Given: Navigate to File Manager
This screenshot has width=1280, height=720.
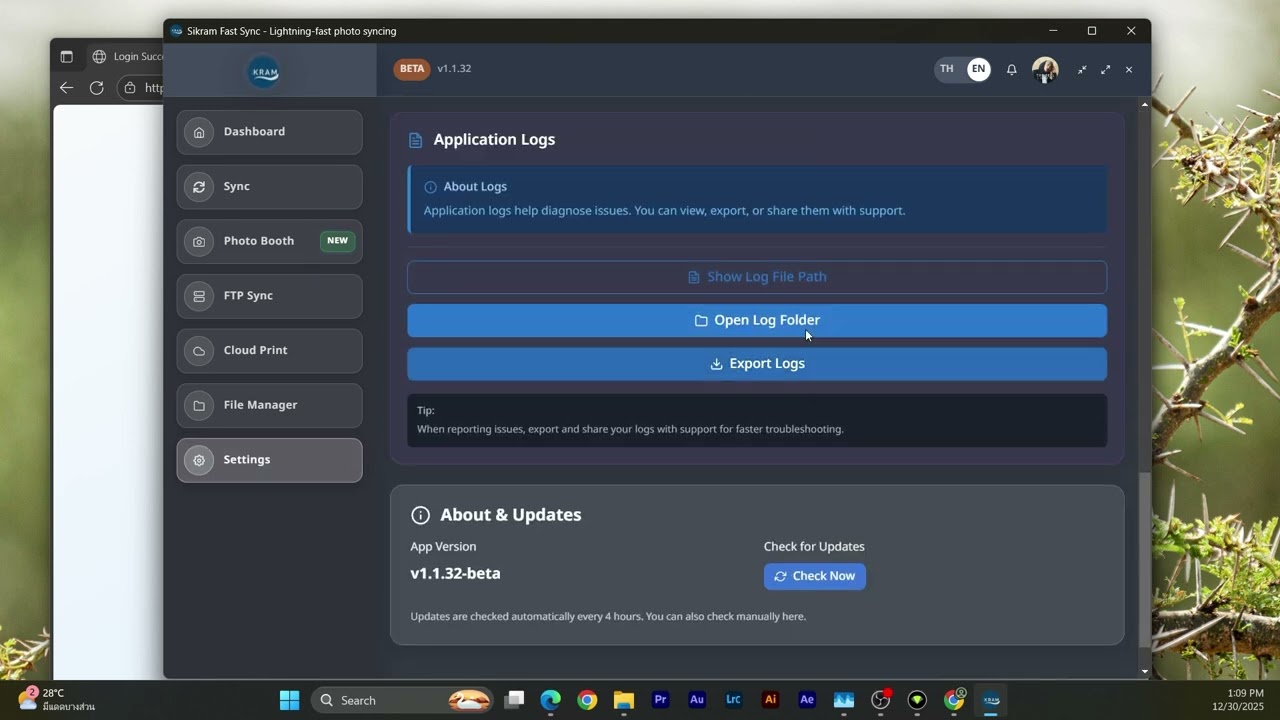Looking at the screenshot, I should click(x=270, y=405).
